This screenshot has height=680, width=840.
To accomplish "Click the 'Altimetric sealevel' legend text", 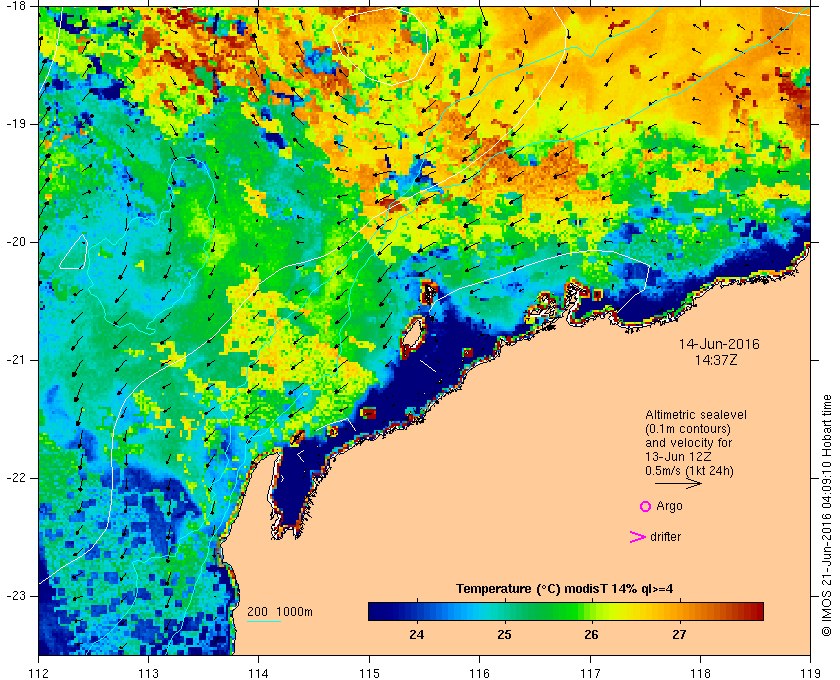I will [x=695, y=415].
